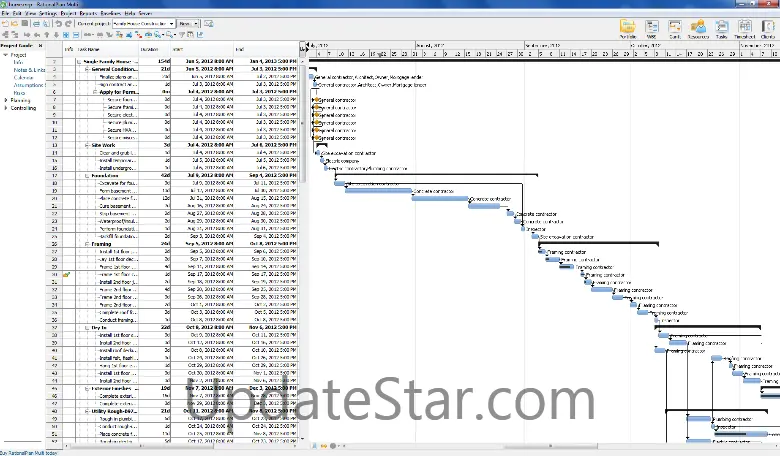This screenshot has width=780, height=456.
Task: Click the Print Preview icon
Action: (46, 23)
